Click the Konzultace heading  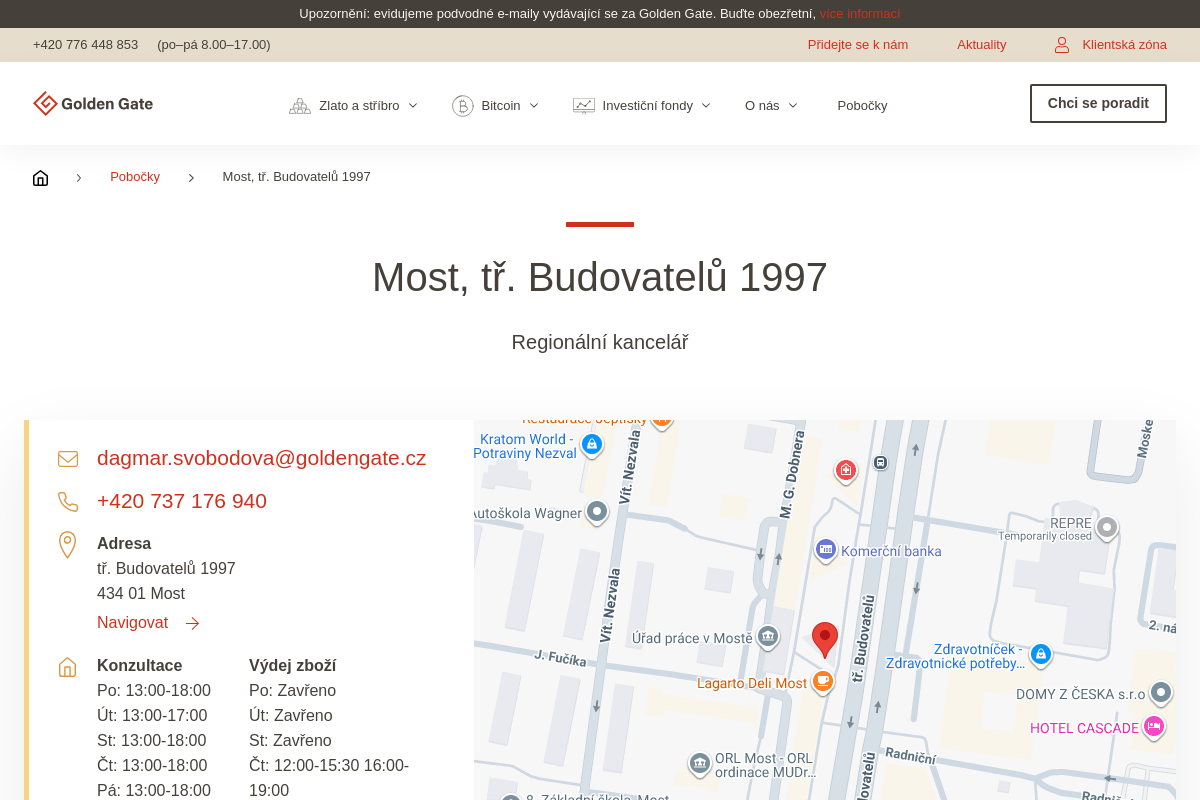(x=140, y=666)
